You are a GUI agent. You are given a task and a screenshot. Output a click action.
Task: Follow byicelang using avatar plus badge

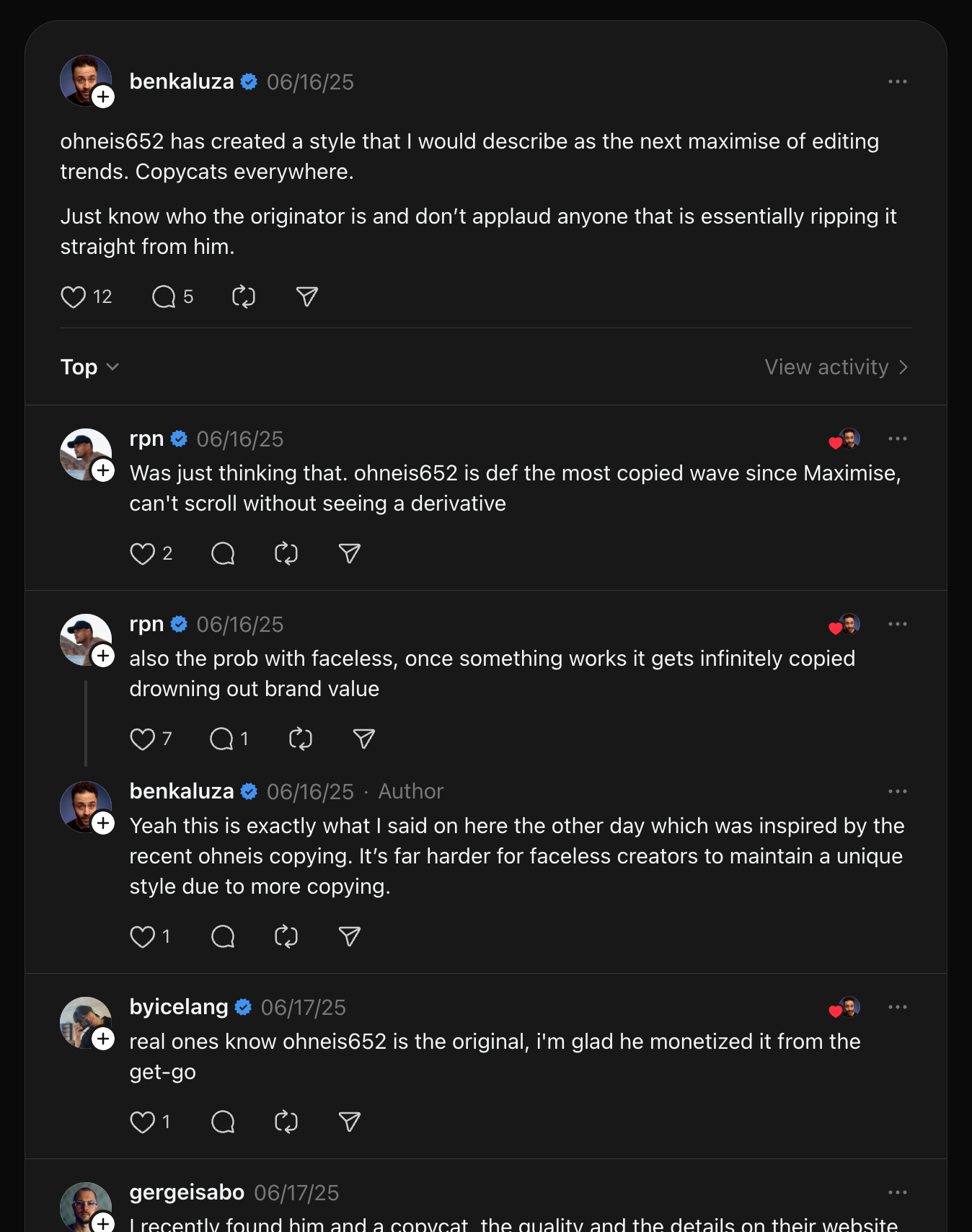tap(103, 1039)
